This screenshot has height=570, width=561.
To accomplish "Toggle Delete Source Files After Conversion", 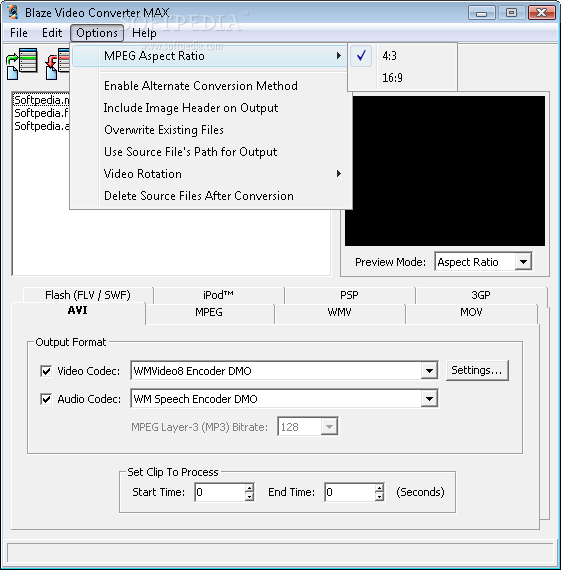I will pos(211,196).
